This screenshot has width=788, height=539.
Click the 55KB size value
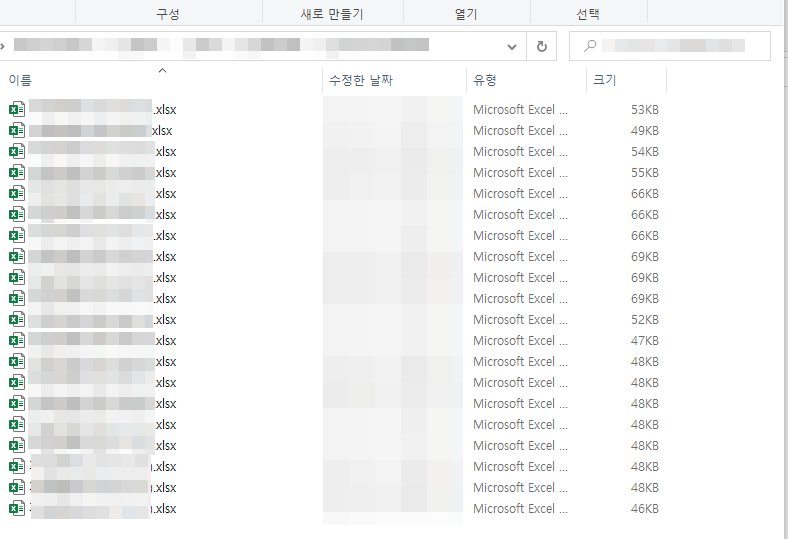point(645,173)
